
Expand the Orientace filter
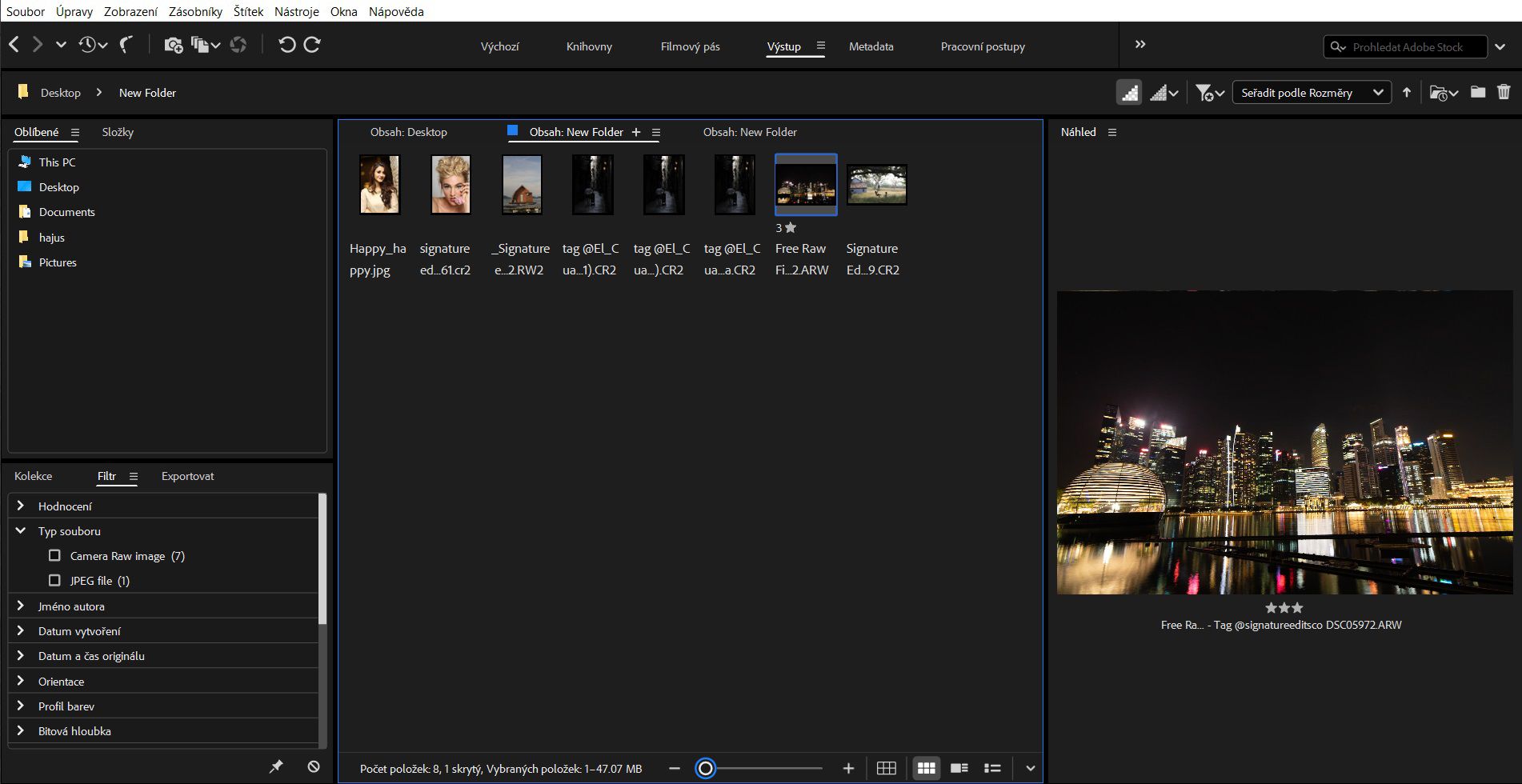click(x=21, y=681)
